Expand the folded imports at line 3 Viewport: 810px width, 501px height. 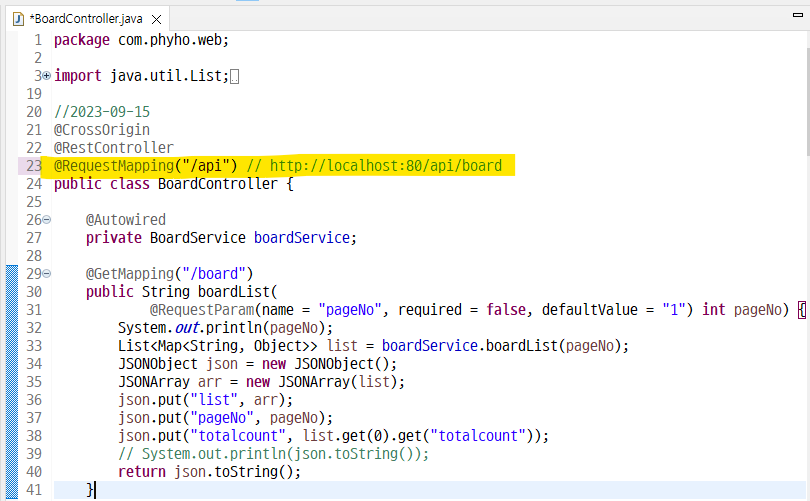point(46,76)
